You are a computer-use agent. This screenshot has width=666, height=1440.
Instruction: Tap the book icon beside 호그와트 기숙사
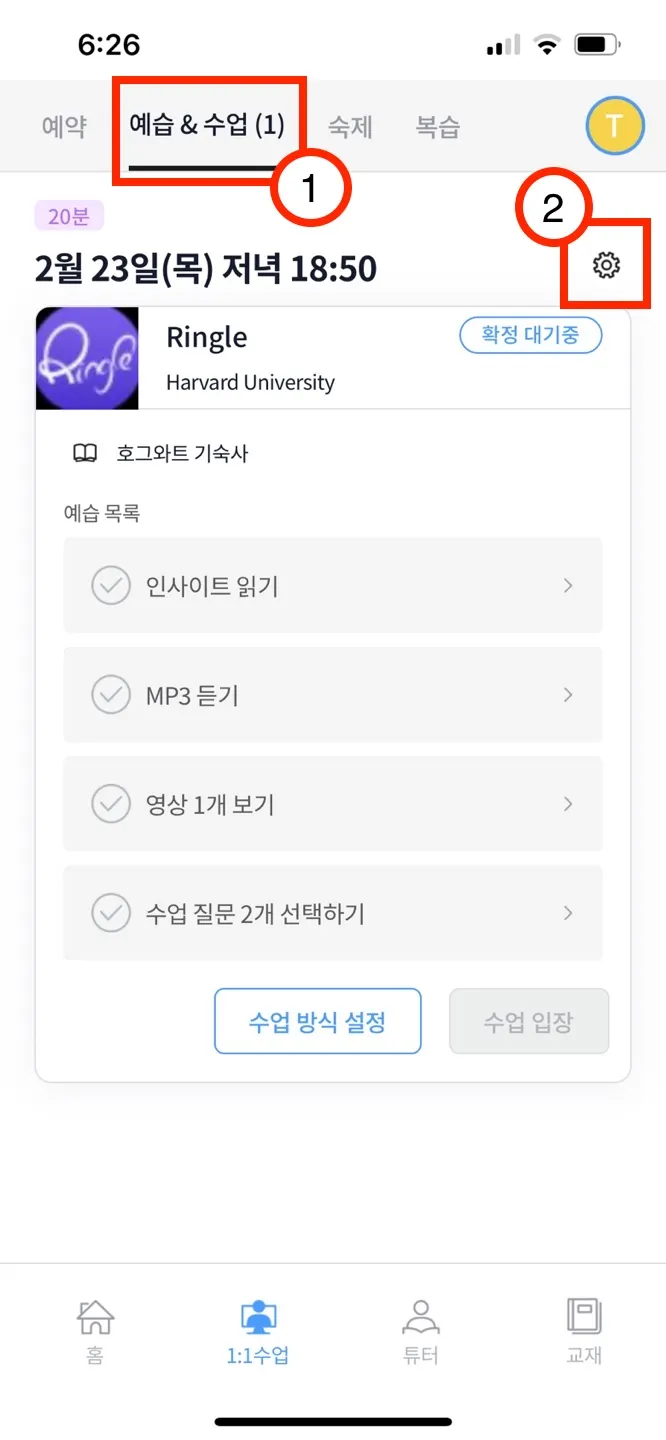coord(85,454)
